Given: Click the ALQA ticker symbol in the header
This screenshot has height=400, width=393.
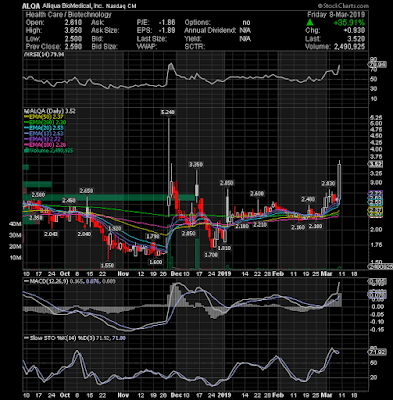Looking at the screenshot, I should pos(31,6).
